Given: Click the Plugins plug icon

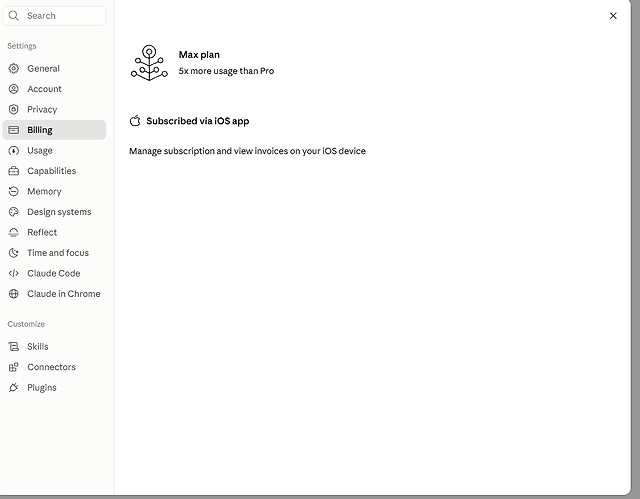Looking at the screenshot, I should pyautogui.click(x=13, y=387).
